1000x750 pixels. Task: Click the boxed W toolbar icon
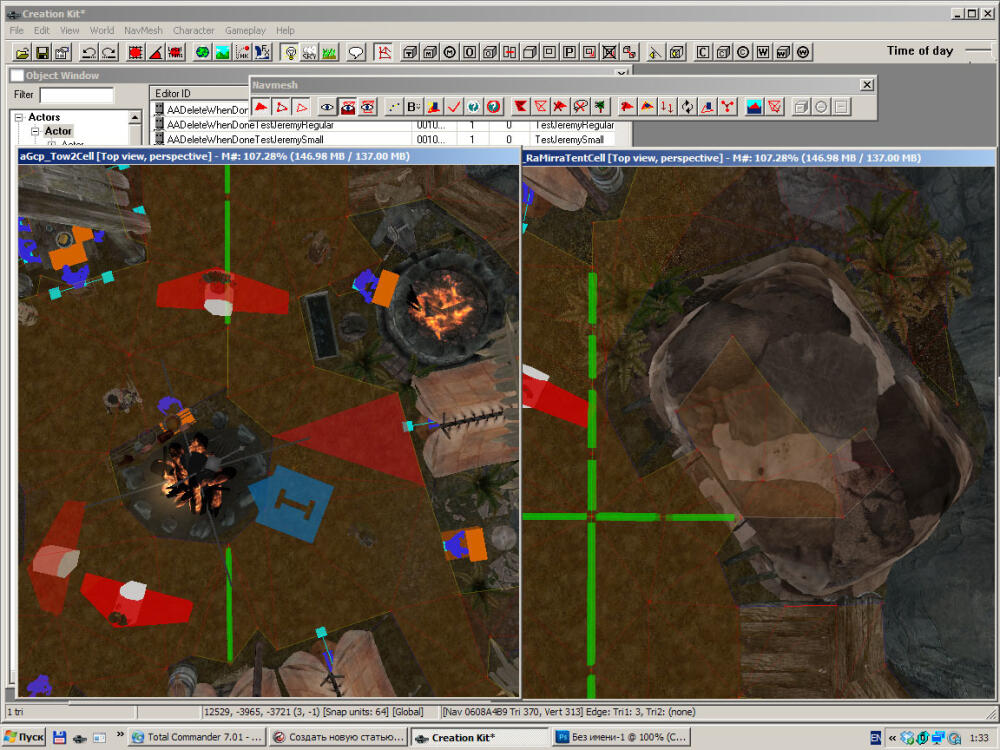tap(763, 52)
